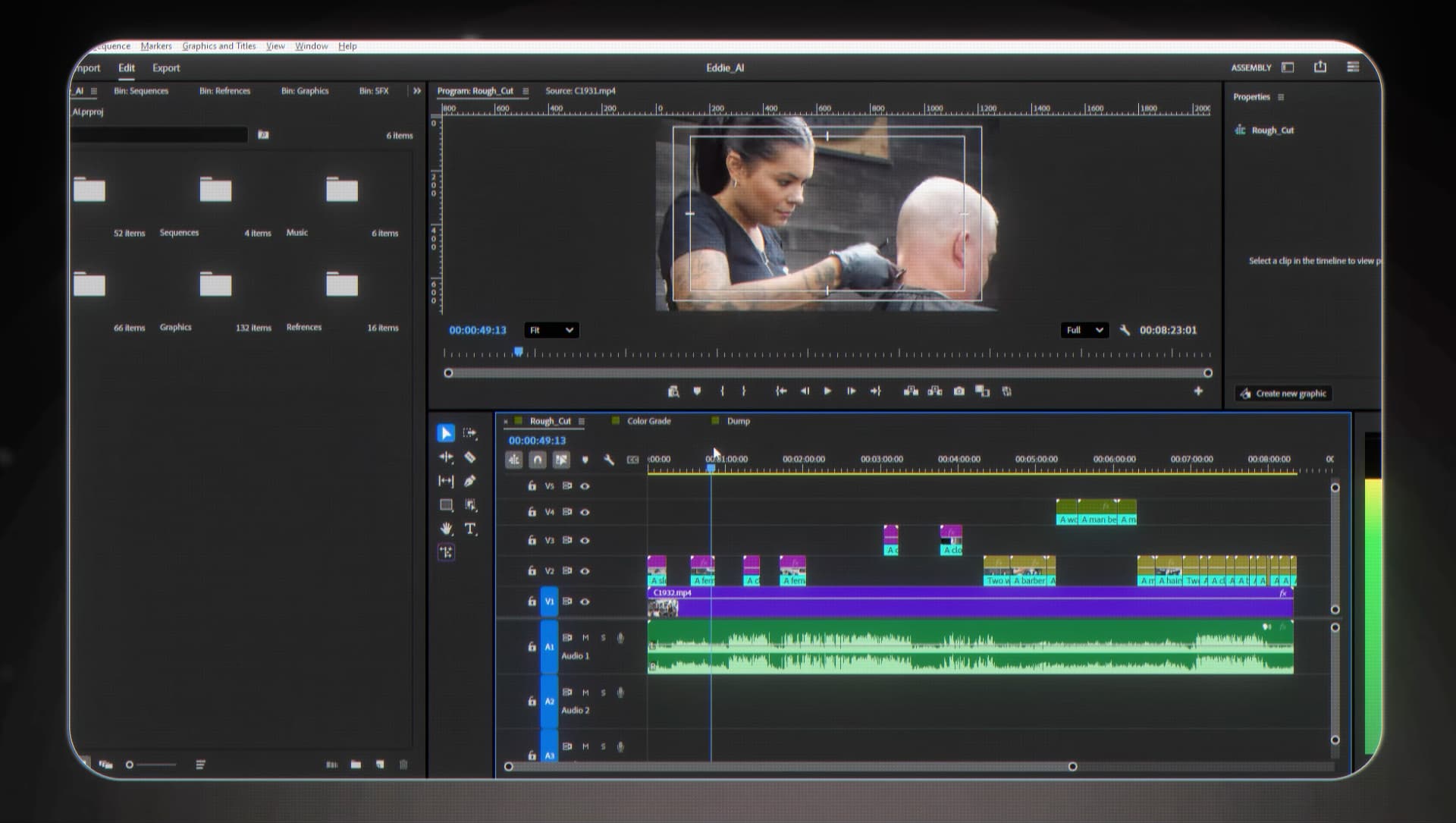Viewport: 1456px width, 823px height.
Task: Select the Pen tool in the timeline toolbar
Action: (x=470, y=480)
